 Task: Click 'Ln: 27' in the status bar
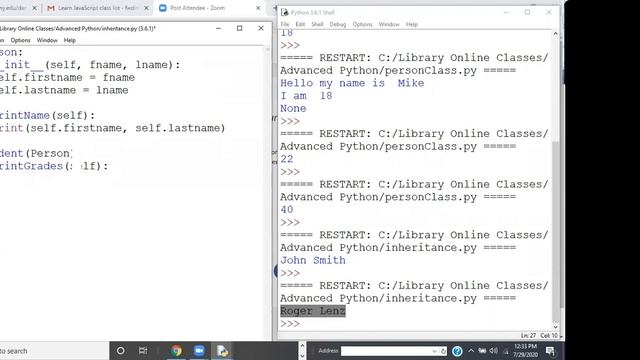point(528,336)
